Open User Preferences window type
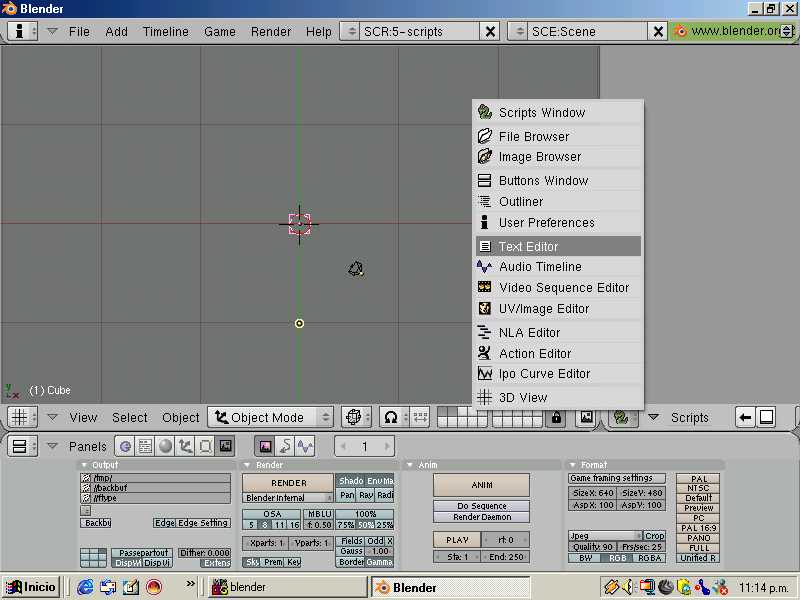The image size is (800, 600). (x=558, y=222)
